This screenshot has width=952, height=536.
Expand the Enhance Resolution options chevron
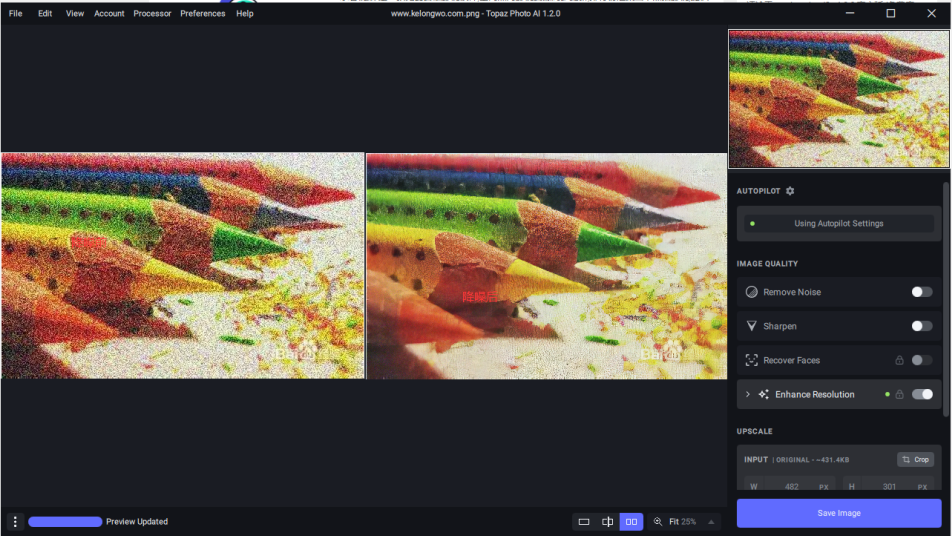pos(747,395)
